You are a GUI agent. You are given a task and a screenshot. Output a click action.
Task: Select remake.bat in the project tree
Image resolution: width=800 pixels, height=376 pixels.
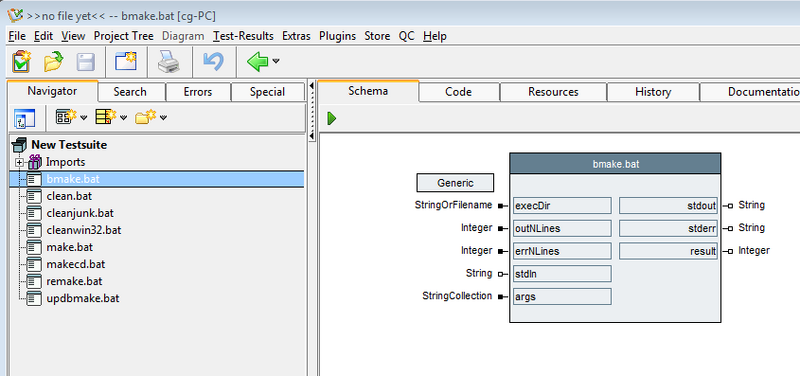(74, 281)
